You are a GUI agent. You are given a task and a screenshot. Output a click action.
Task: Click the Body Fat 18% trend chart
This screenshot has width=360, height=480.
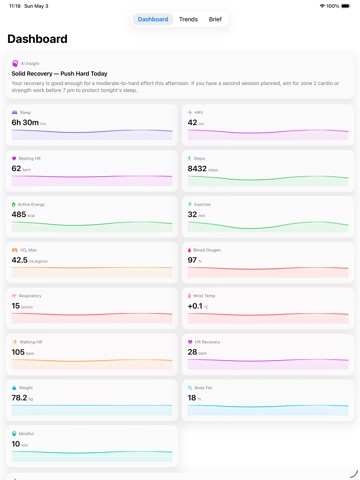[x=268, y=410]
